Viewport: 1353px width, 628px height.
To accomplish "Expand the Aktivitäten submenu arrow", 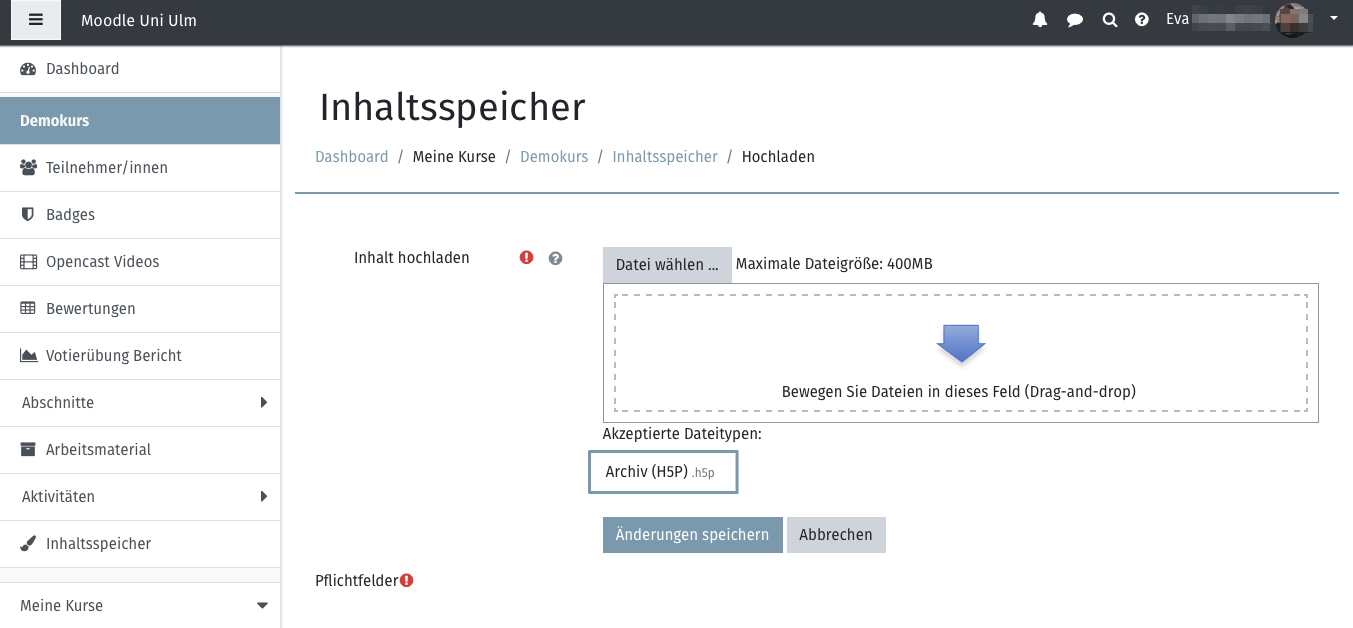I will [x=263, y=496].
